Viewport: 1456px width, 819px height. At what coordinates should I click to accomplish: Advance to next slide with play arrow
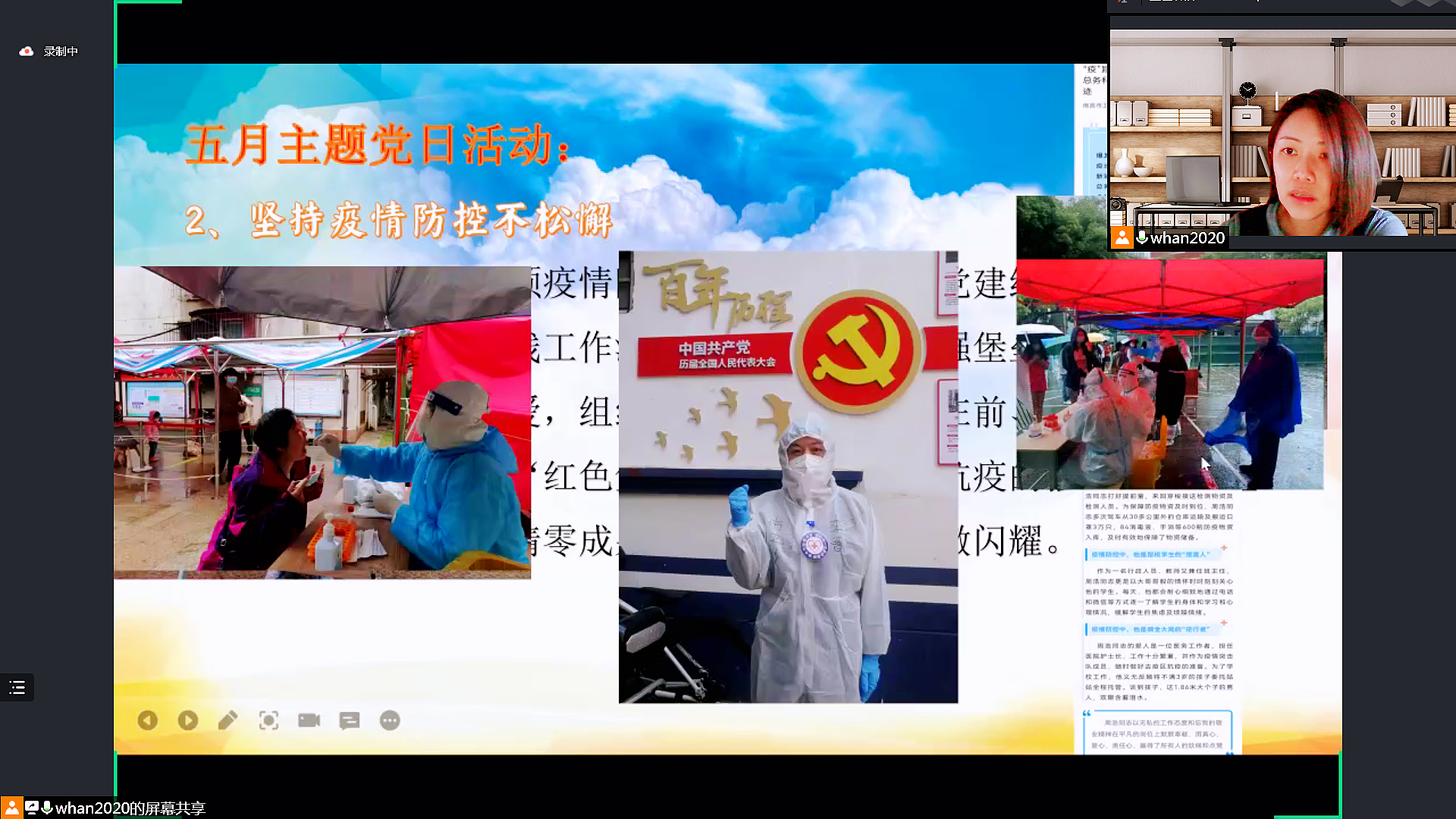[x=188, y=720]
